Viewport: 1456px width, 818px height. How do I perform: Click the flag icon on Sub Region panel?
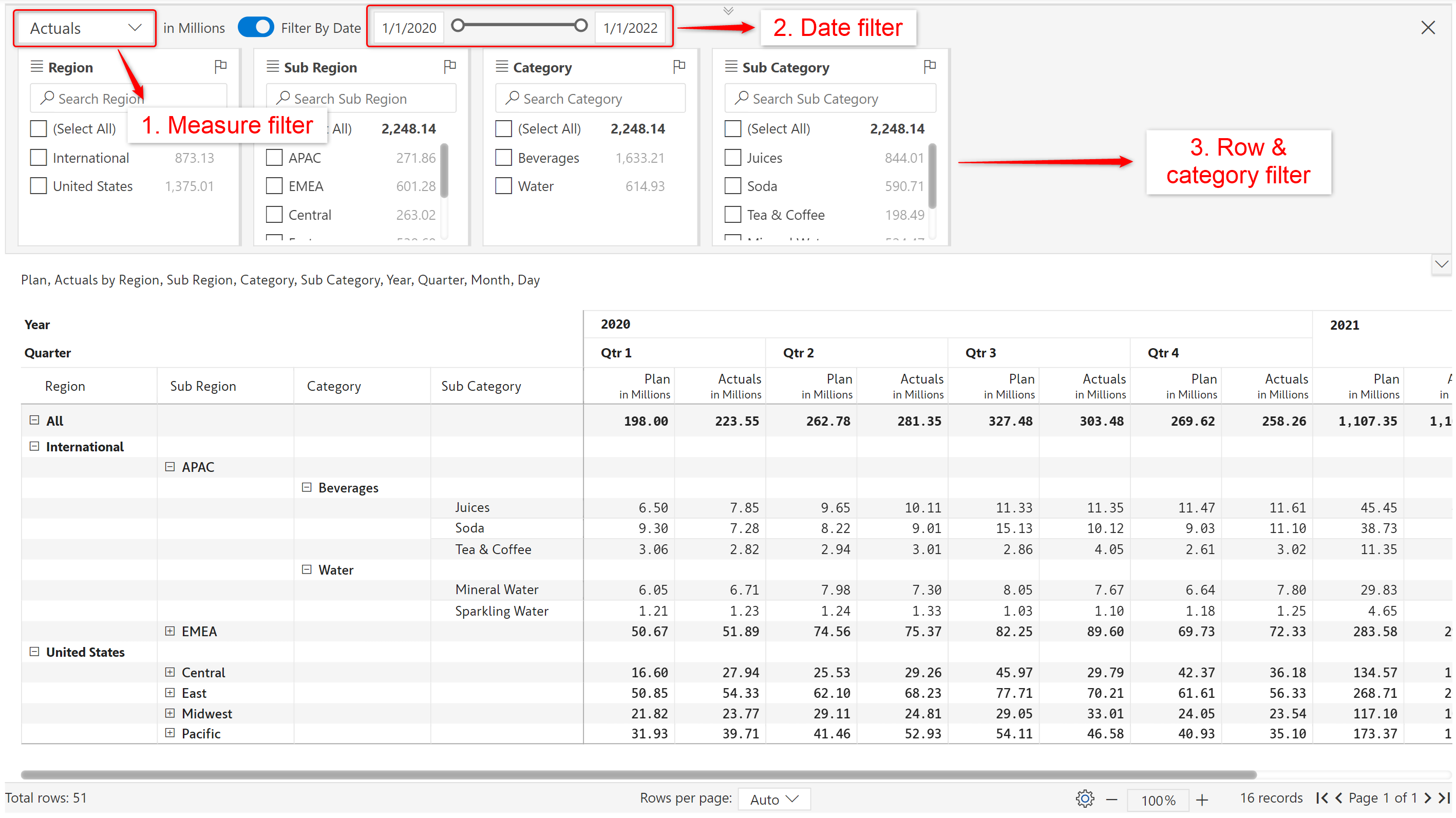450,67
